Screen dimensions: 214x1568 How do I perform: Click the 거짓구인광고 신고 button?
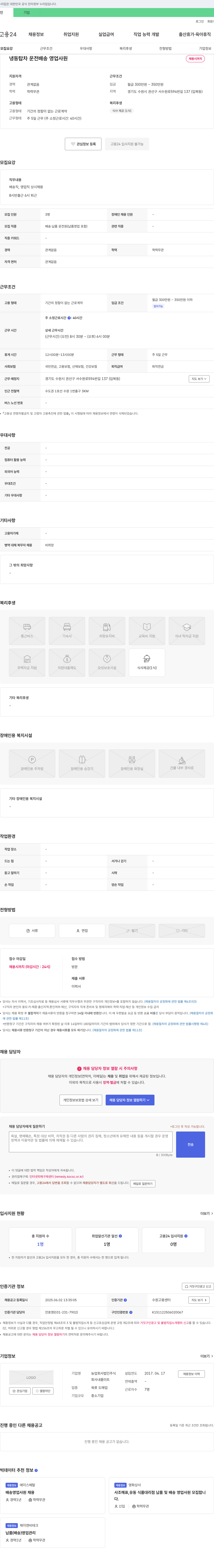[x=198, y=1286]
